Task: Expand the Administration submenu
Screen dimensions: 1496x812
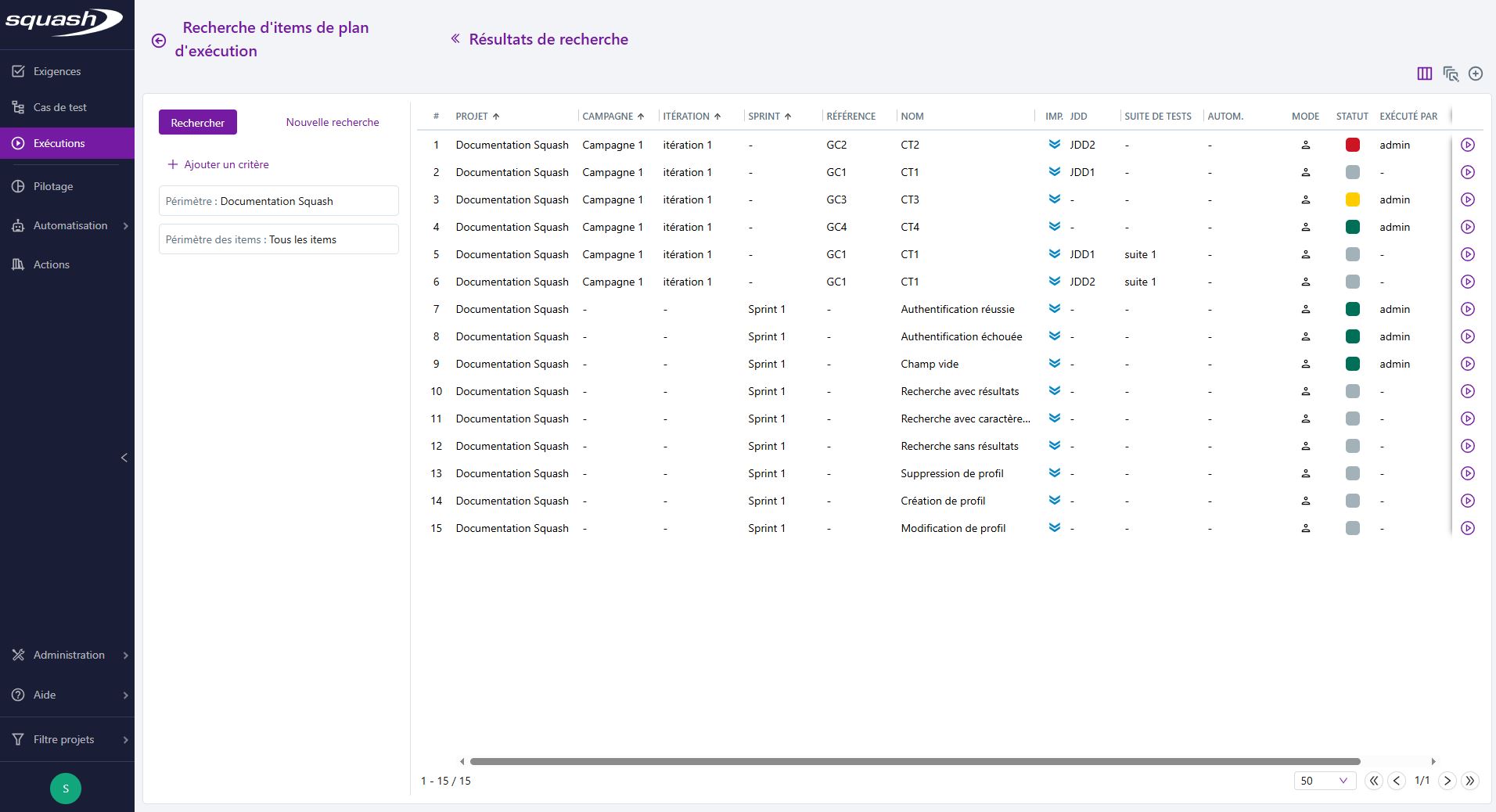Action: (x=67, y=655)
